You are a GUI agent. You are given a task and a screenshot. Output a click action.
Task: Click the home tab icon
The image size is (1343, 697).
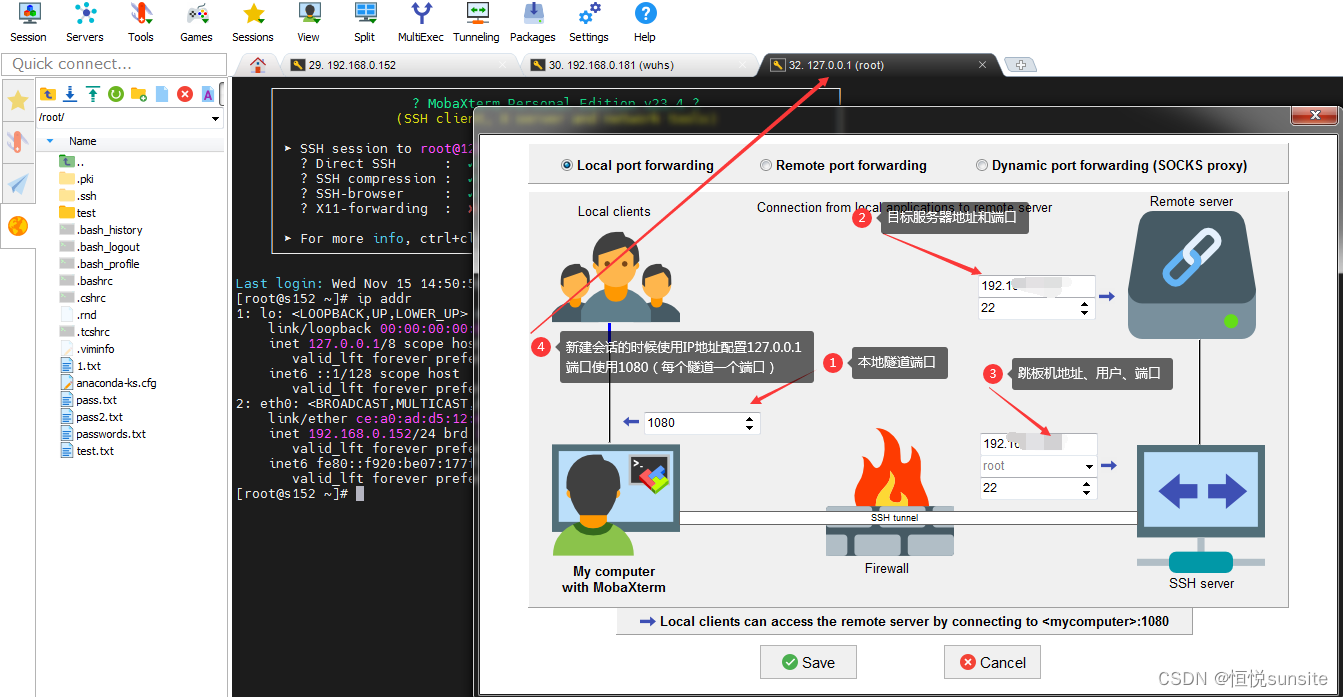(x=258, y=65)
